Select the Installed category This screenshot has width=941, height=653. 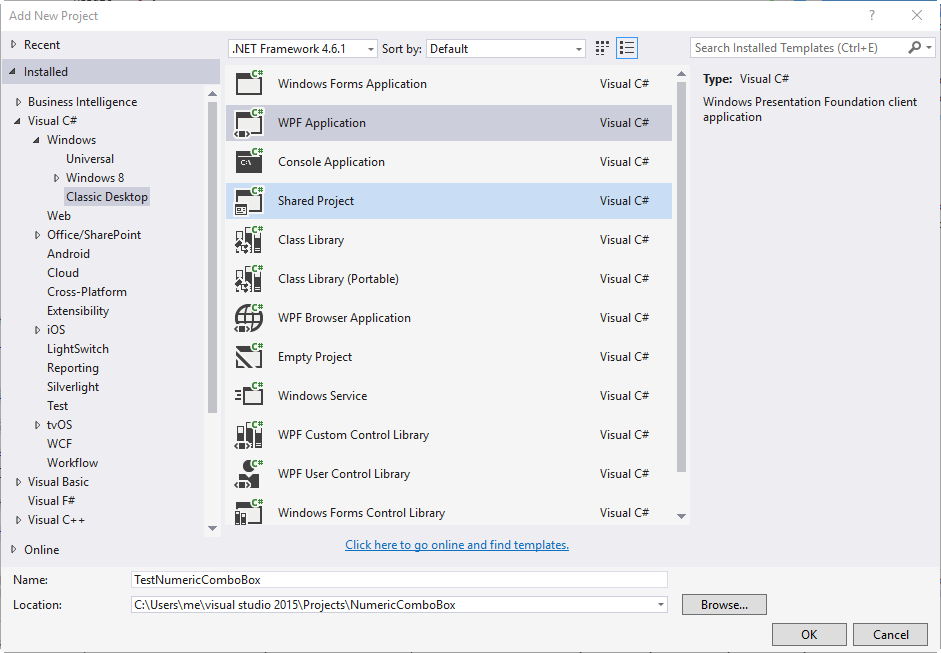[50, 71]
